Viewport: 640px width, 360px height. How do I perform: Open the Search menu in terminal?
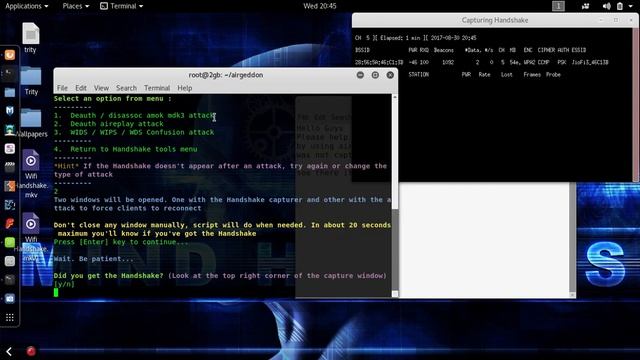click(126, 88)
